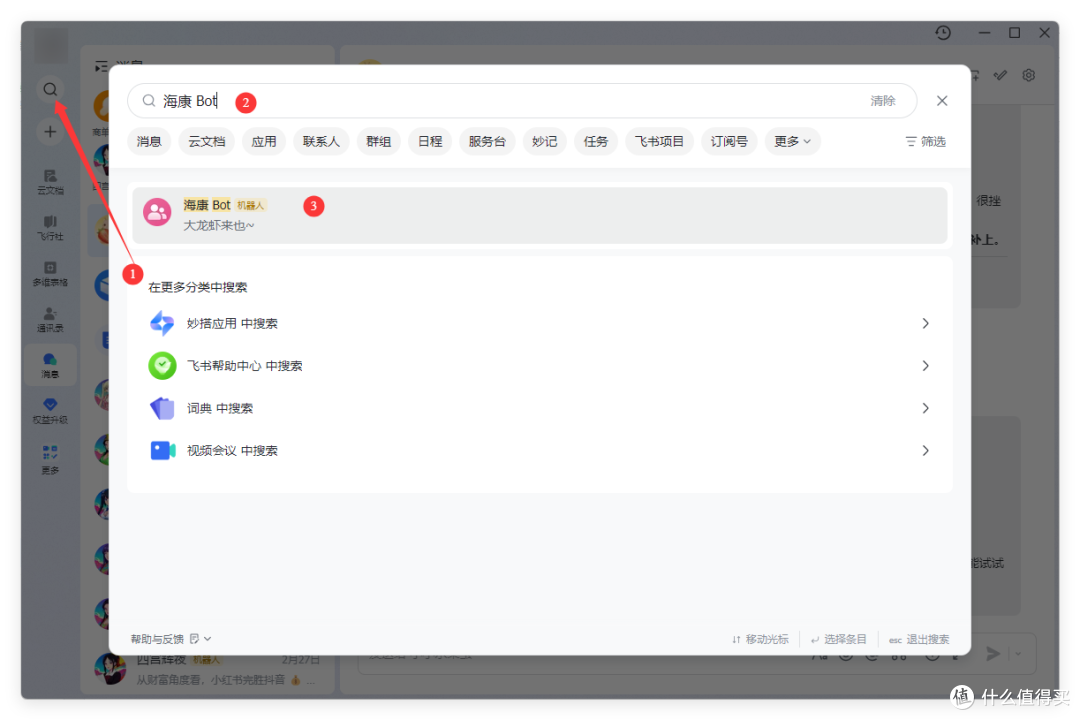The height and width of the screenshot is (720, 1080).
Task: Focus the search input containing 海康 Bot
Action: 521,101
